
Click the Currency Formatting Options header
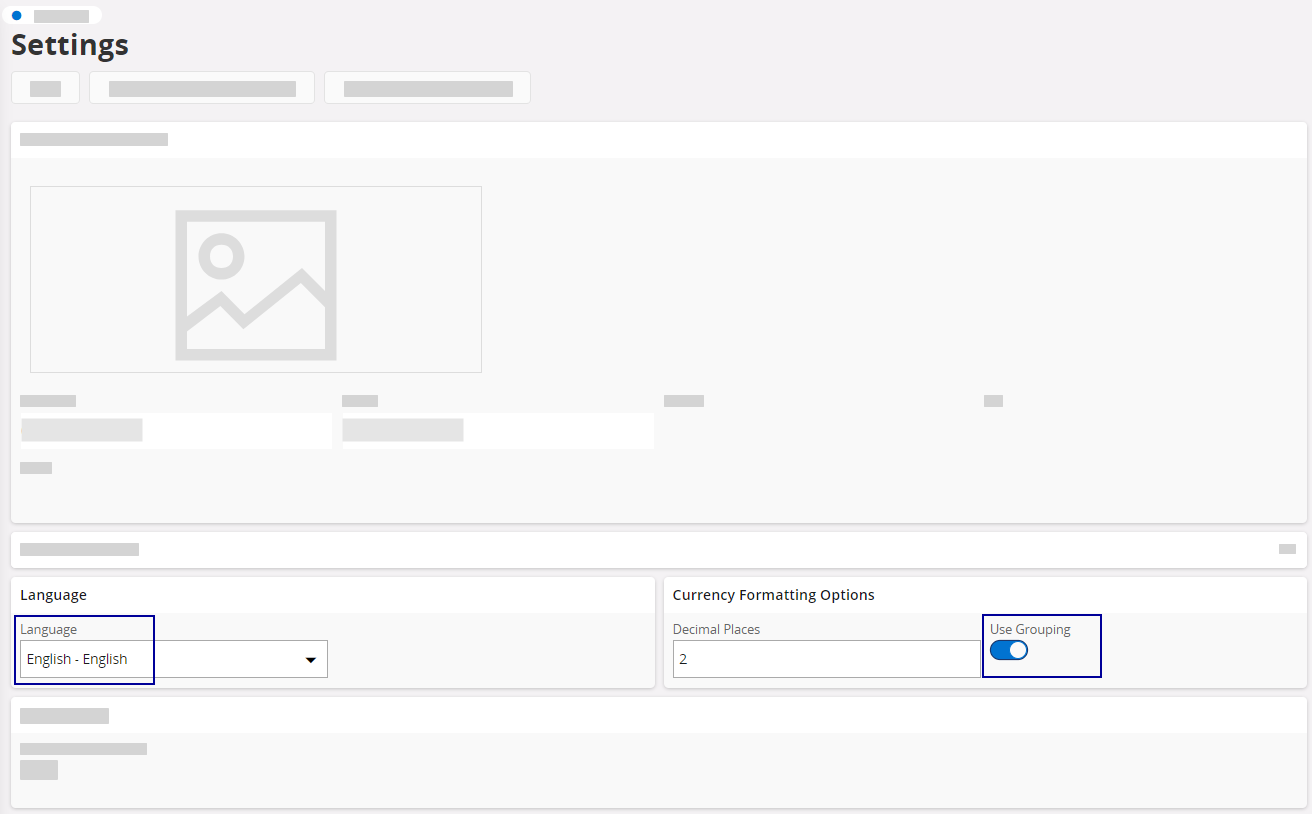point(773,595)
